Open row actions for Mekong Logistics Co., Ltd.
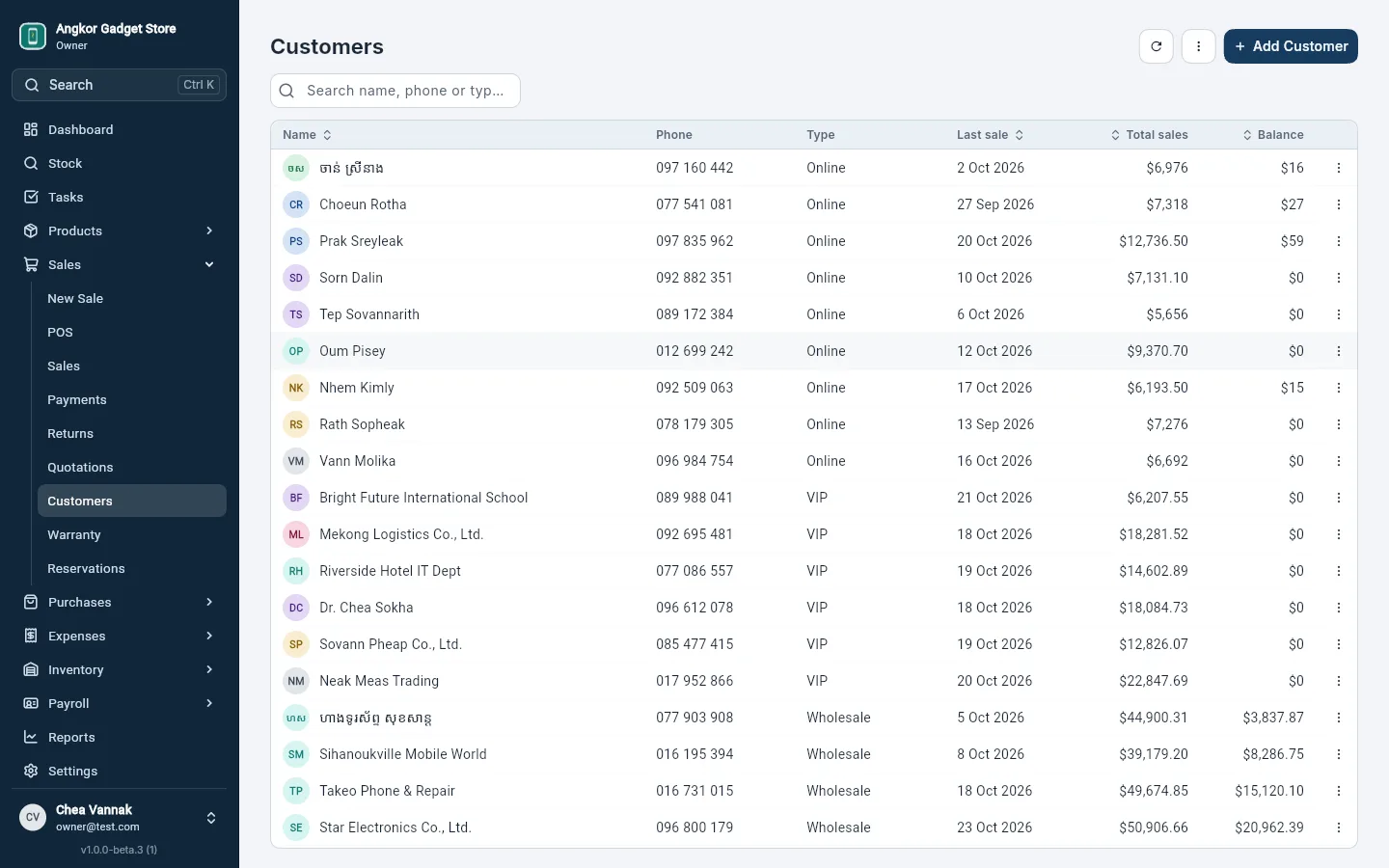Image resolution: width=1389 pixels, height=868 pixels. [1339, 534]
